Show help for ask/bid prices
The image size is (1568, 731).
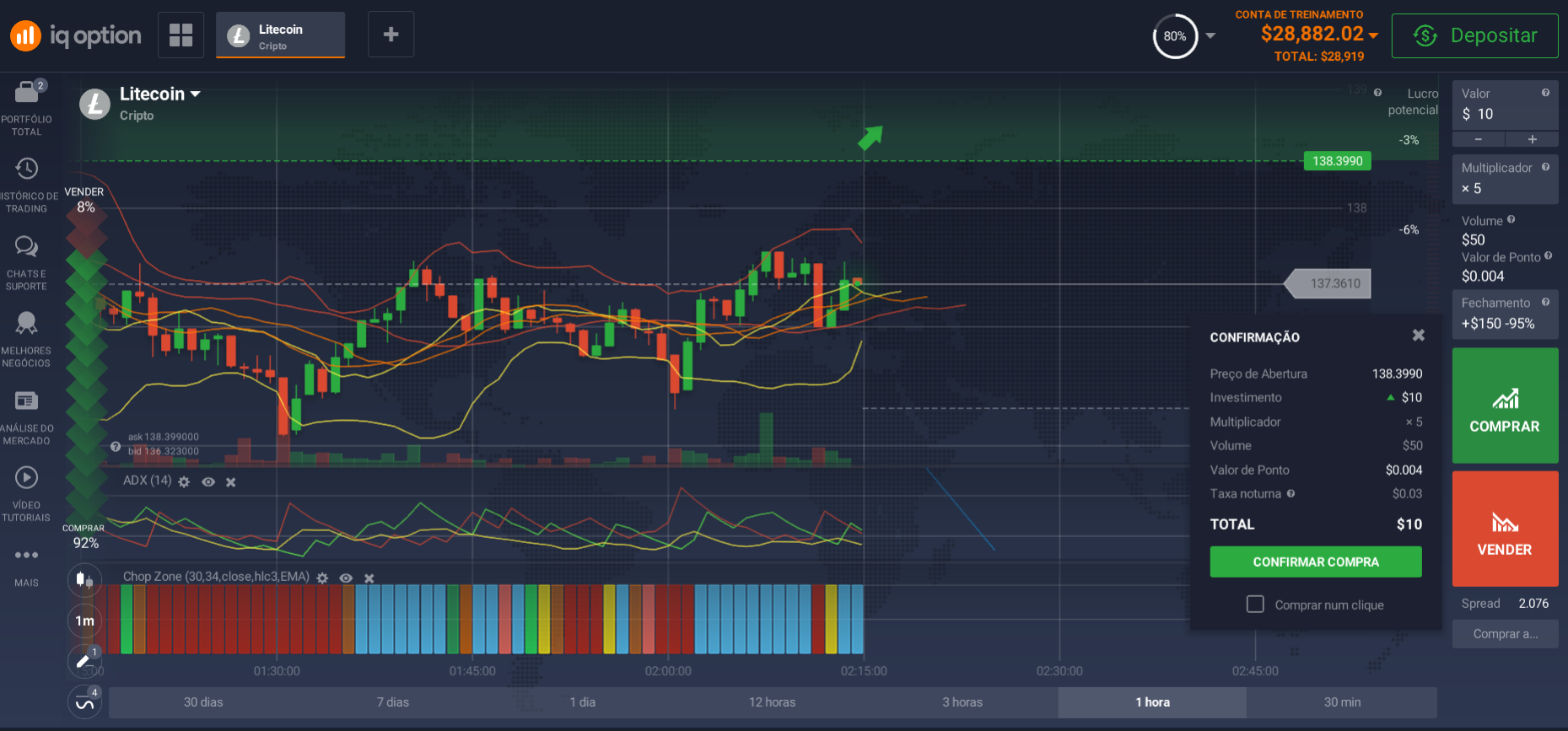coord(116,446)
